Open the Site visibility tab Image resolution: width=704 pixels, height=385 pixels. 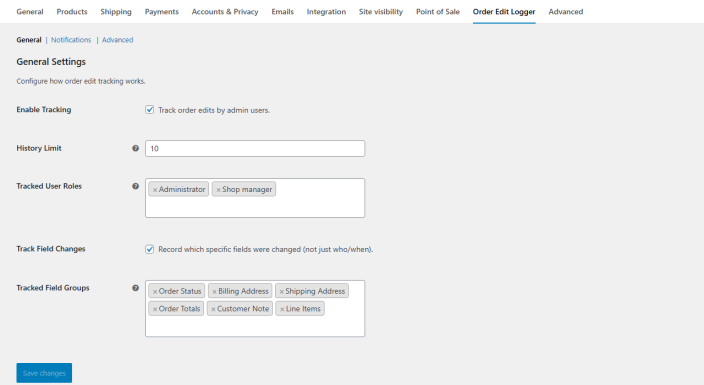(x=381, y=12)
